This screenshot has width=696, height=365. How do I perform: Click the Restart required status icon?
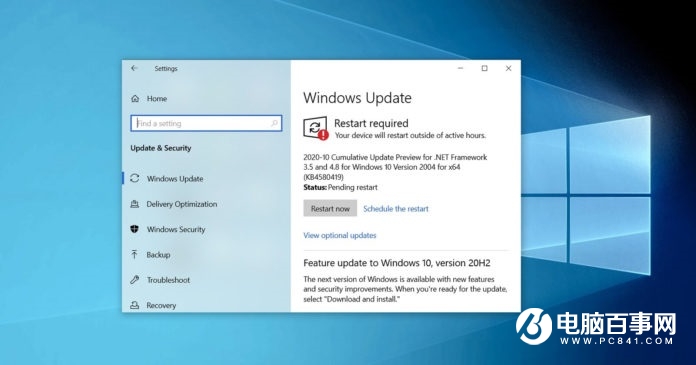pos(316,128)
